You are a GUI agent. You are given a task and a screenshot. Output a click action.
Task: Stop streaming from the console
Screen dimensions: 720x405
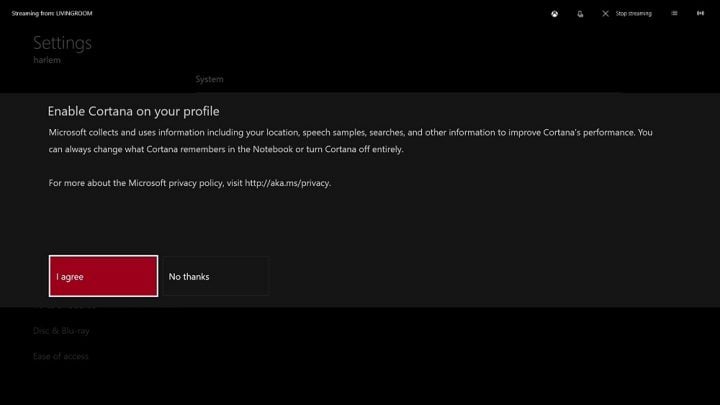[627, 14]
